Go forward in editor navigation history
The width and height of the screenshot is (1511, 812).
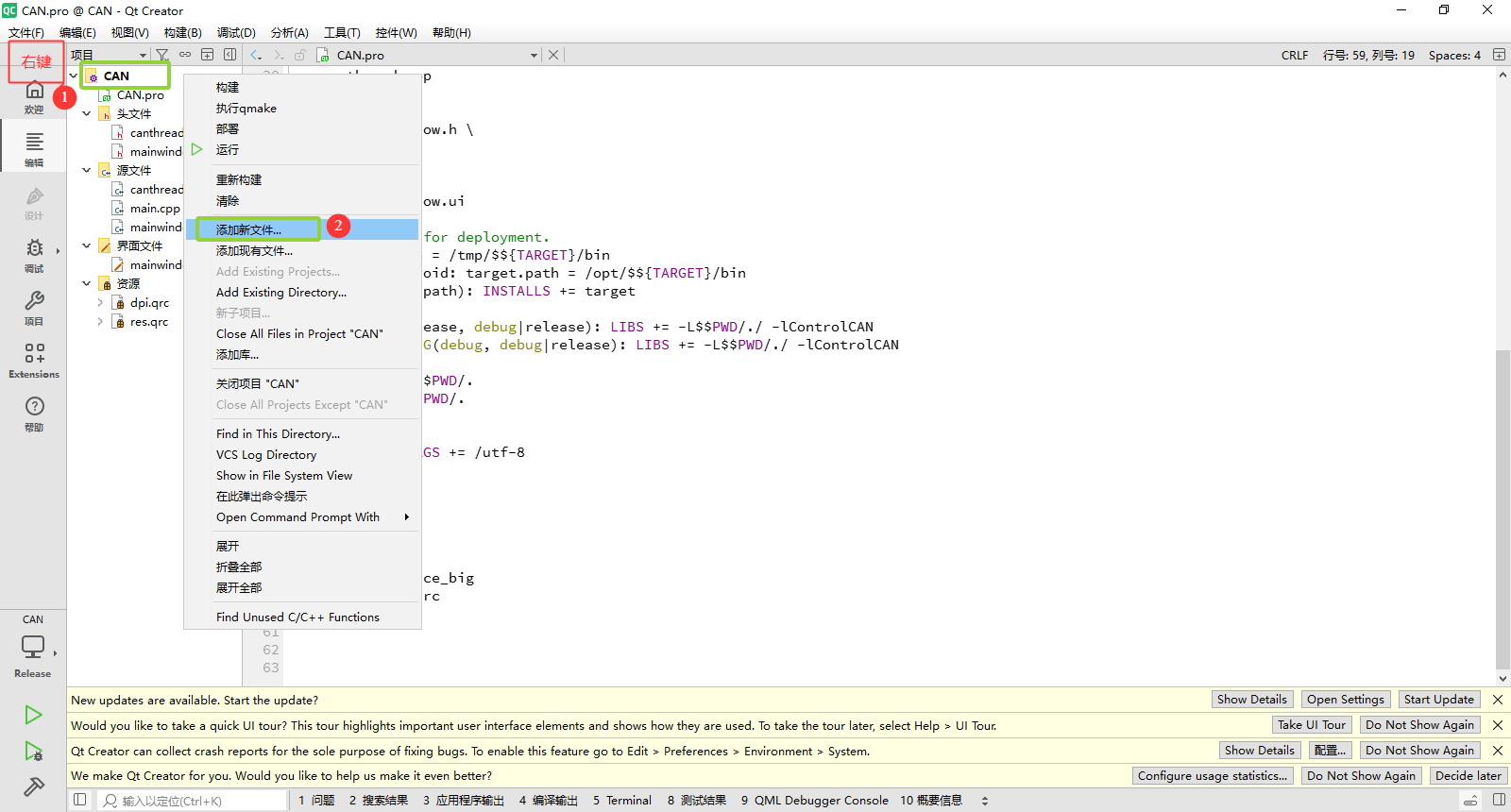279,55
